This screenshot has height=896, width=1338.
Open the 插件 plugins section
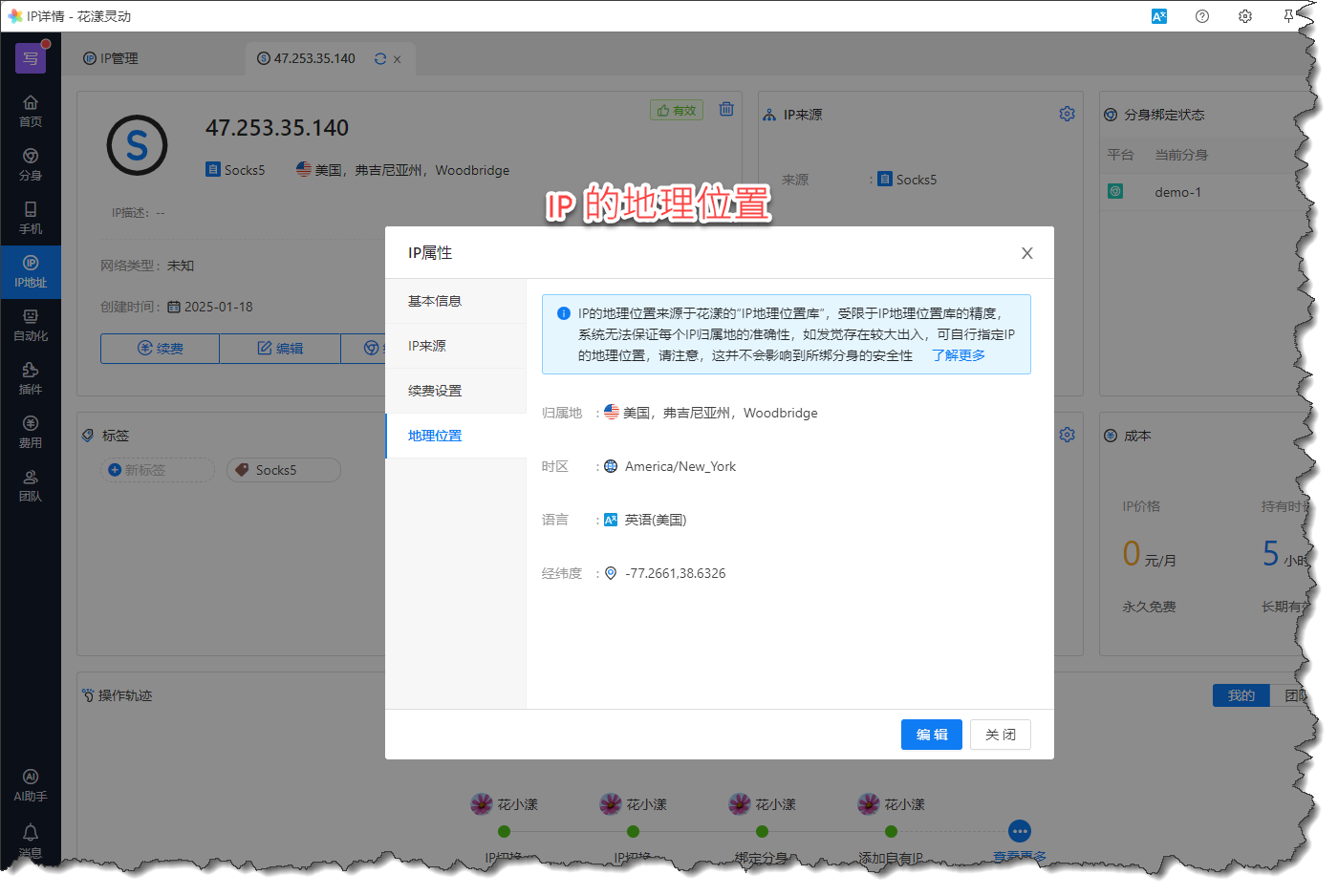31,377
